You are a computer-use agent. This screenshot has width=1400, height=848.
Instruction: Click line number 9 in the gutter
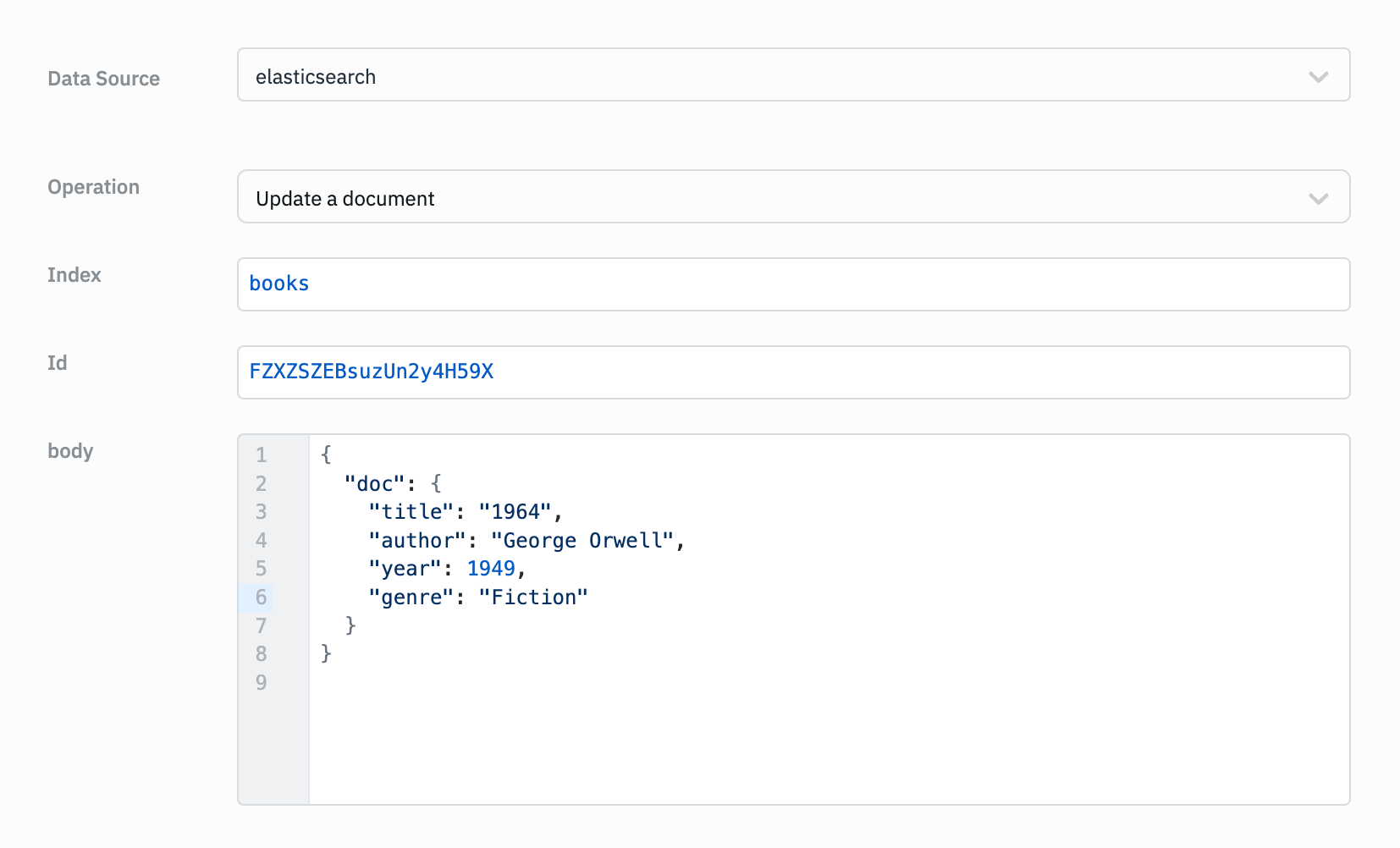click(261, 682)
